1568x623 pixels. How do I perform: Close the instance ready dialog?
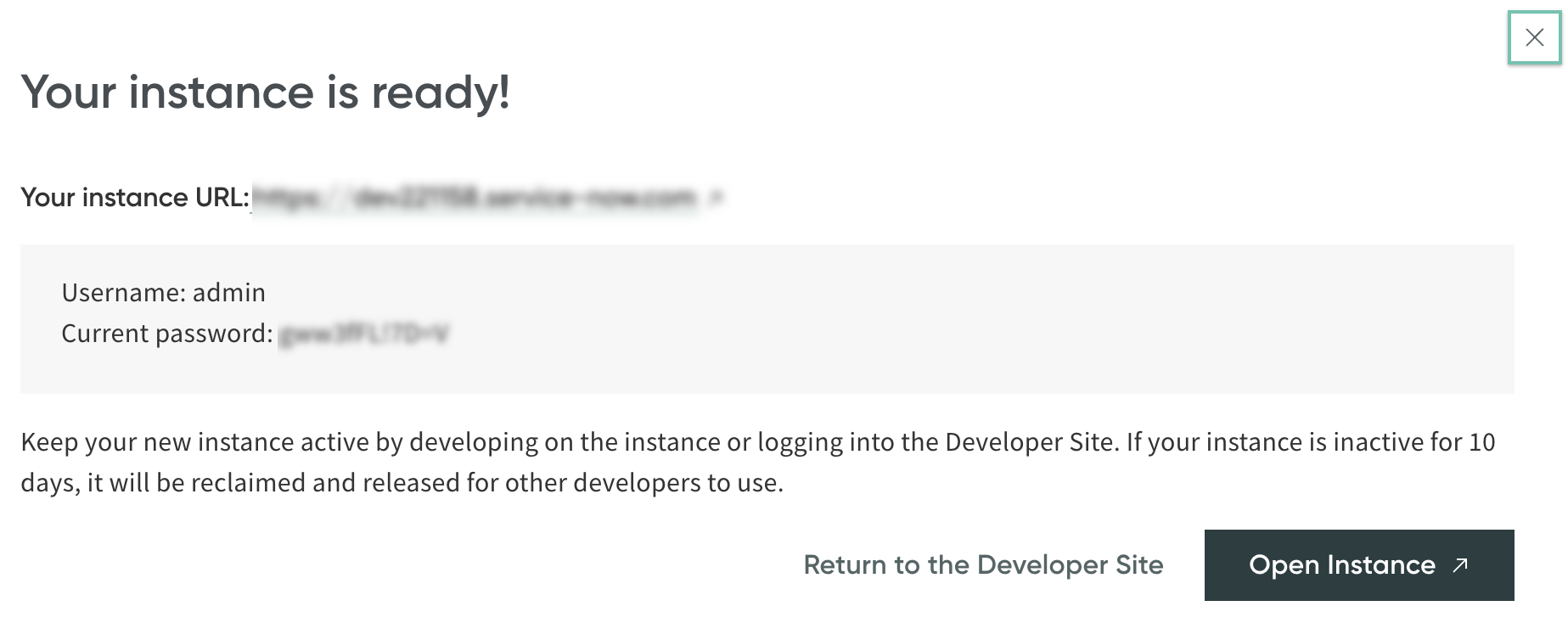(1534, 37)
